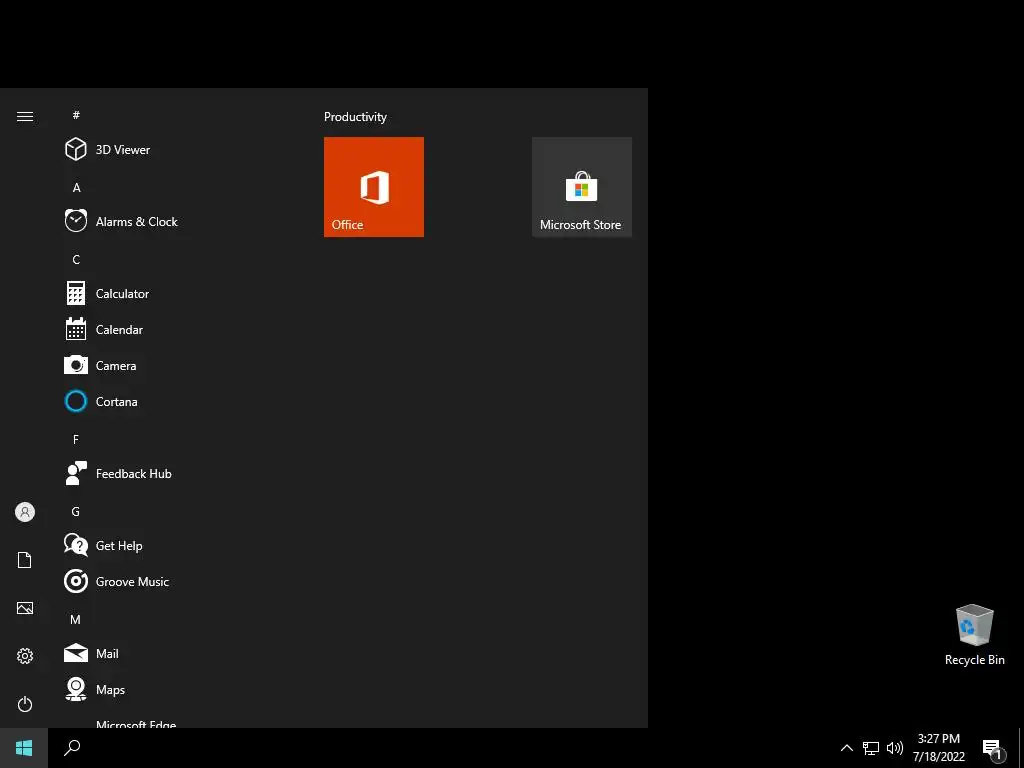Viewport: 1024px width, 768px height.
Task: Launch the Get Help app
Action: pos(103,545)
